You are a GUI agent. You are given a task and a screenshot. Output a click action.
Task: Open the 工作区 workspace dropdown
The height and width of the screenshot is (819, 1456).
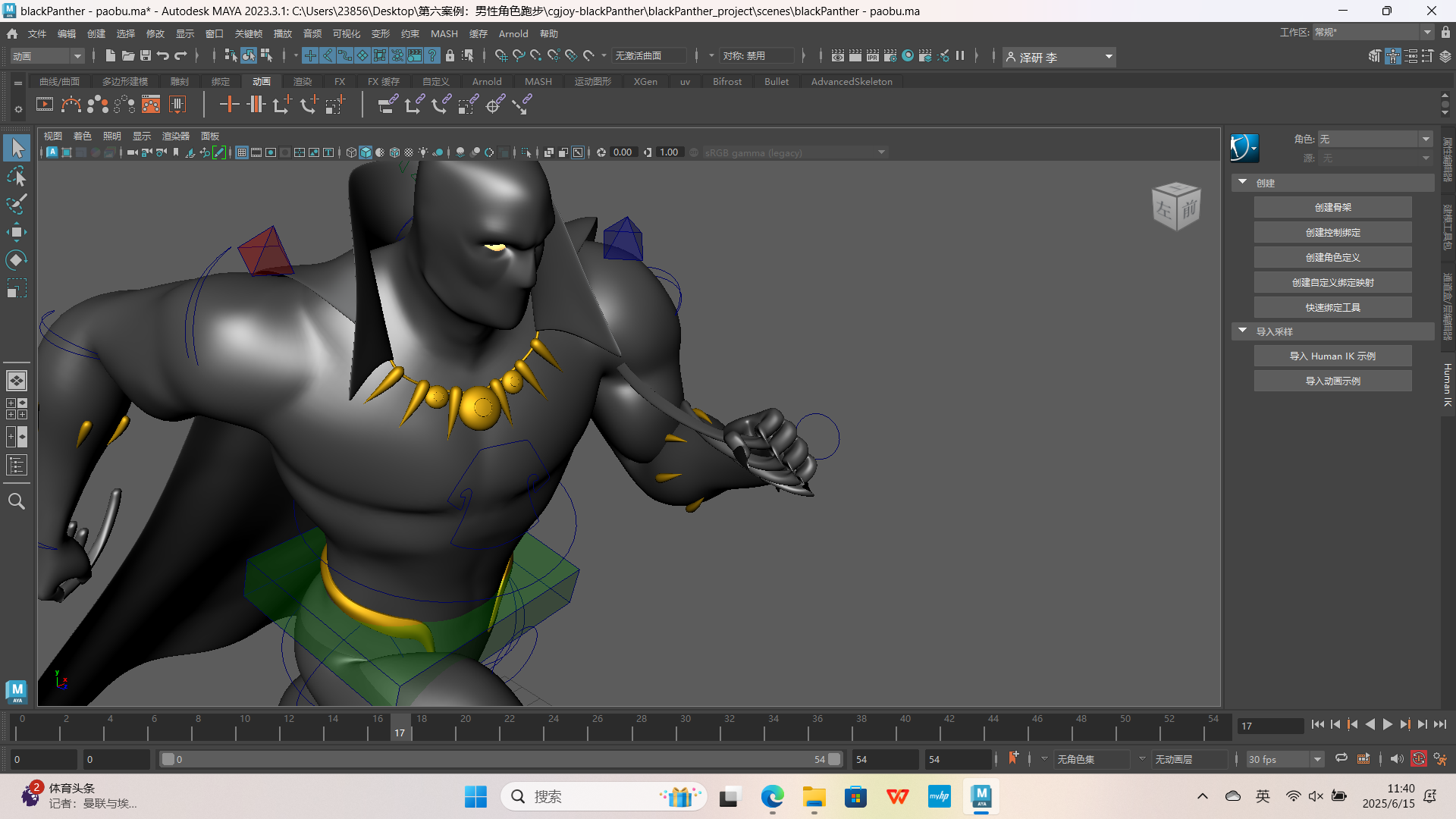point(1373,32)
